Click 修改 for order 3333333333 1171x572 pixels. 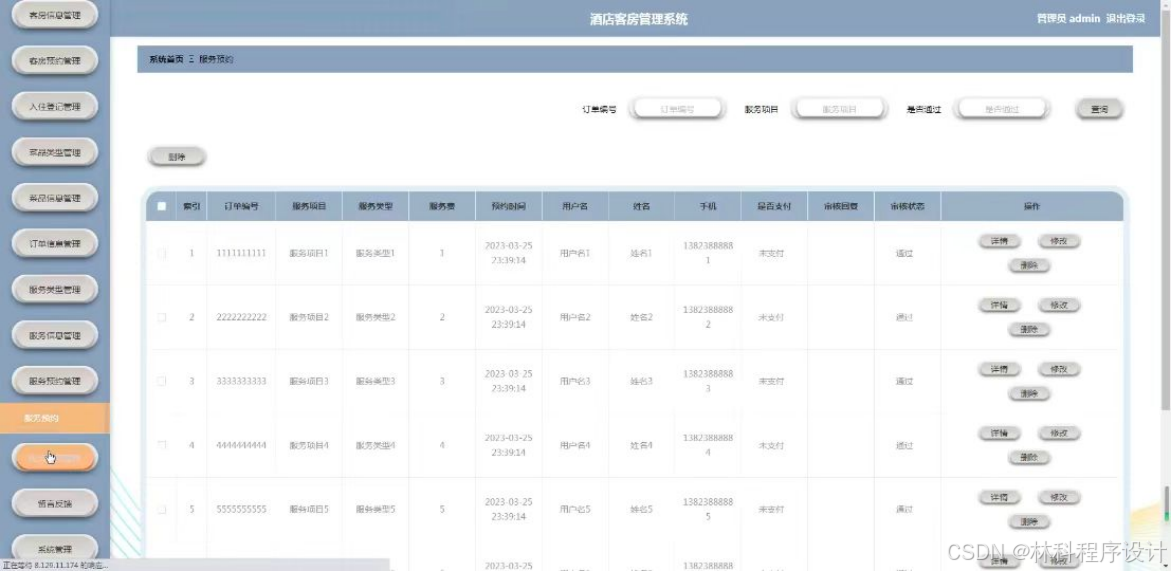[1058, 369]
